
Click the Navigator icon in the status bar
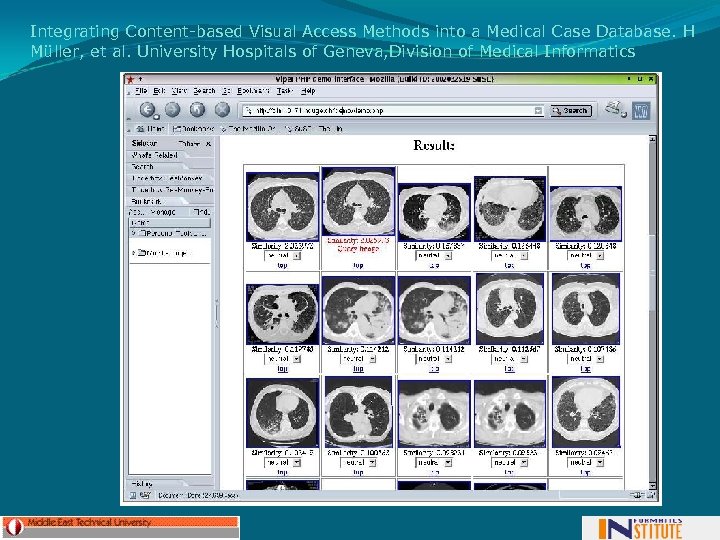pyautogui.click(x=133, y=495)
